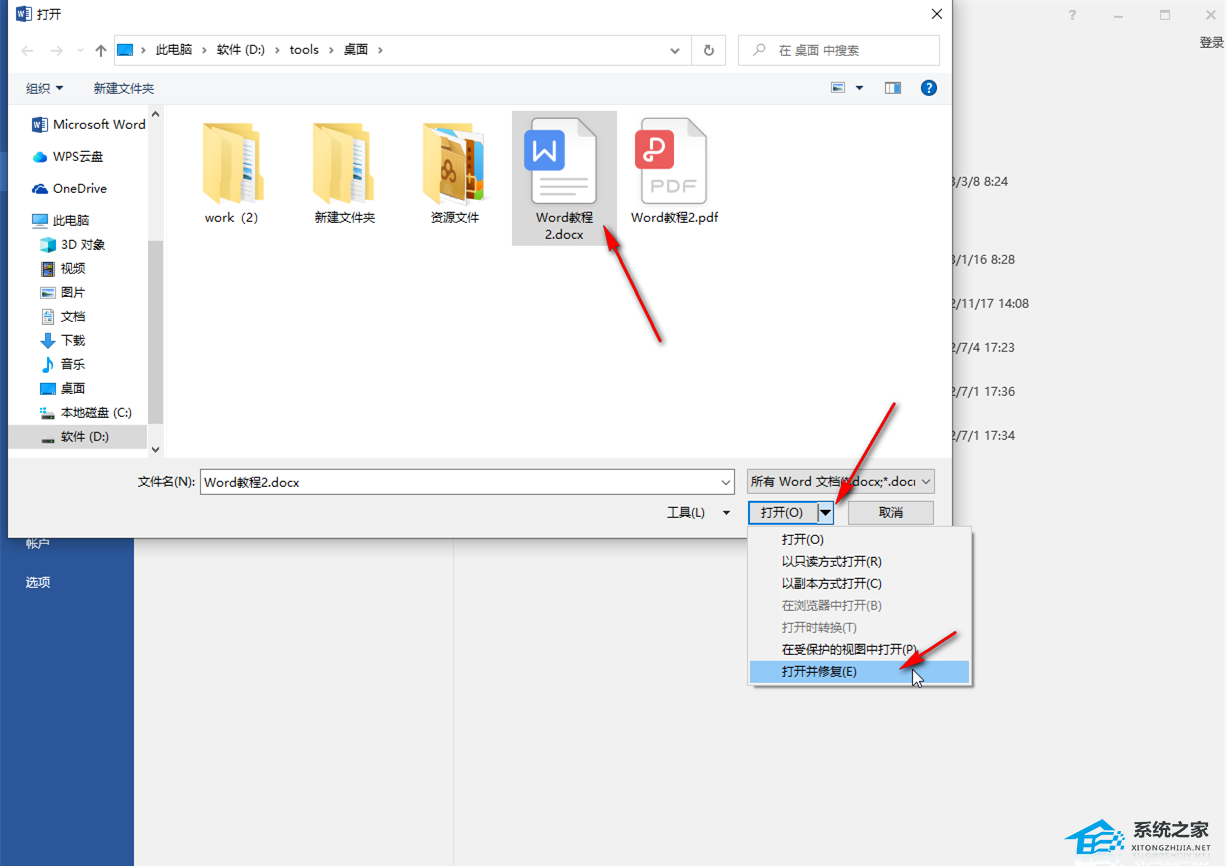The image size is (1226, 866).
Task: Click the Word window help question mark
Action: pyautogui.click(x=1072, y=15)
